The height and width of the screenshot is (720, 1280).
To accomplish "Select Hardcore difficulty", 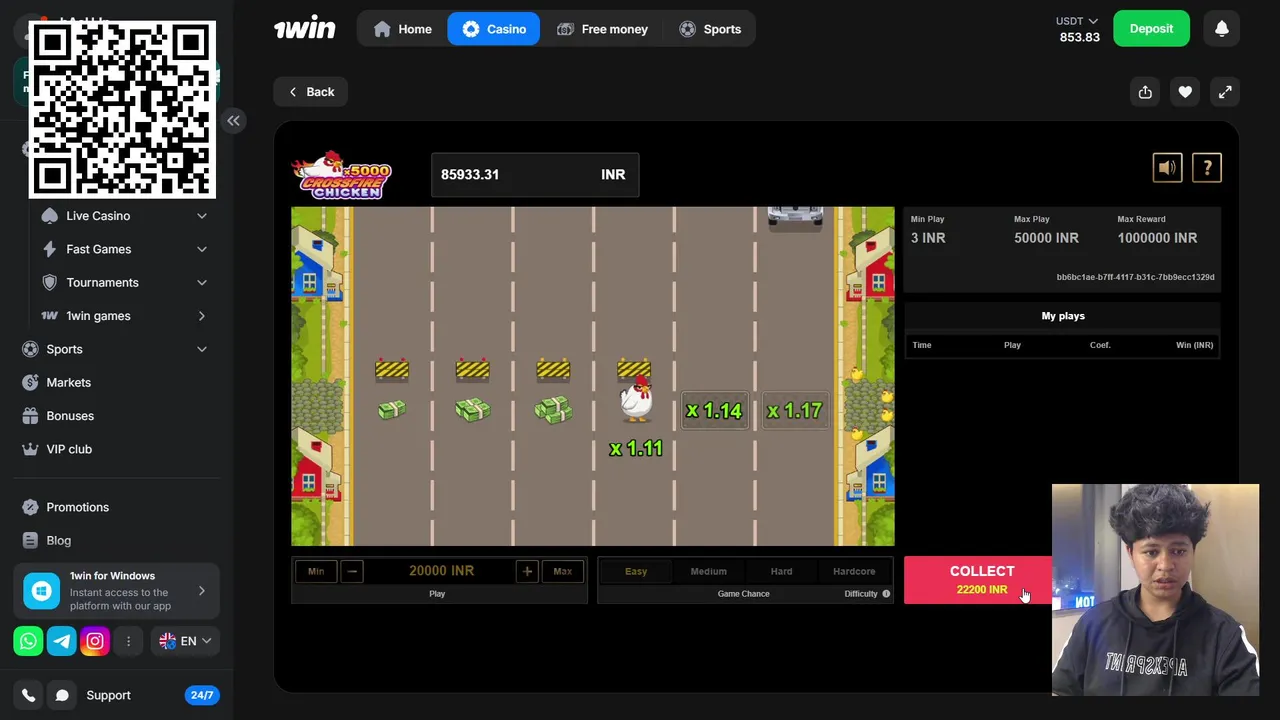I will (x=854, y=571).
